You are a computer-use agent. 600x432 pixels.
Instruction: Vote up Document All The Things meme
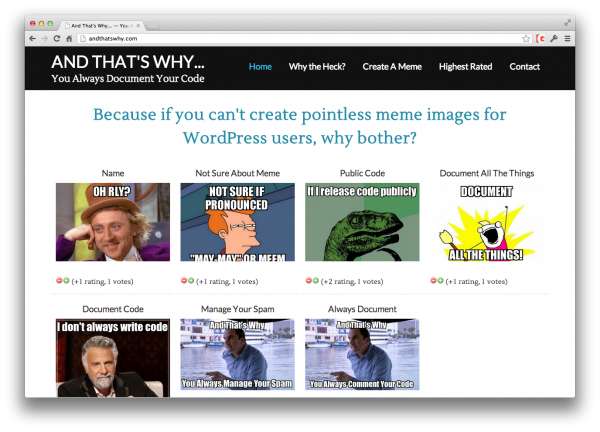point(440,280)
